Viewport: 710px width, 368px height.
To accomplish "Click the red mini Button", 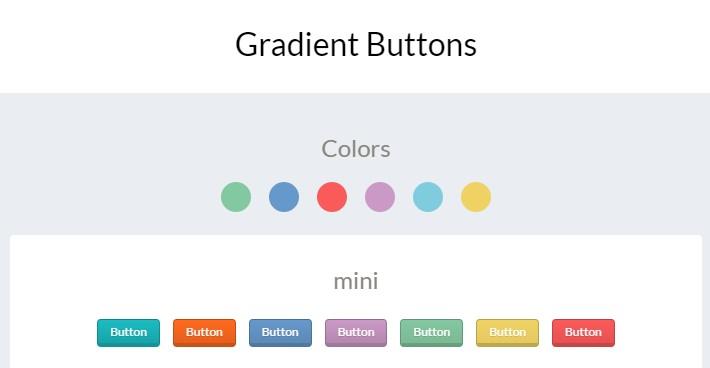I will pos(583,333).
